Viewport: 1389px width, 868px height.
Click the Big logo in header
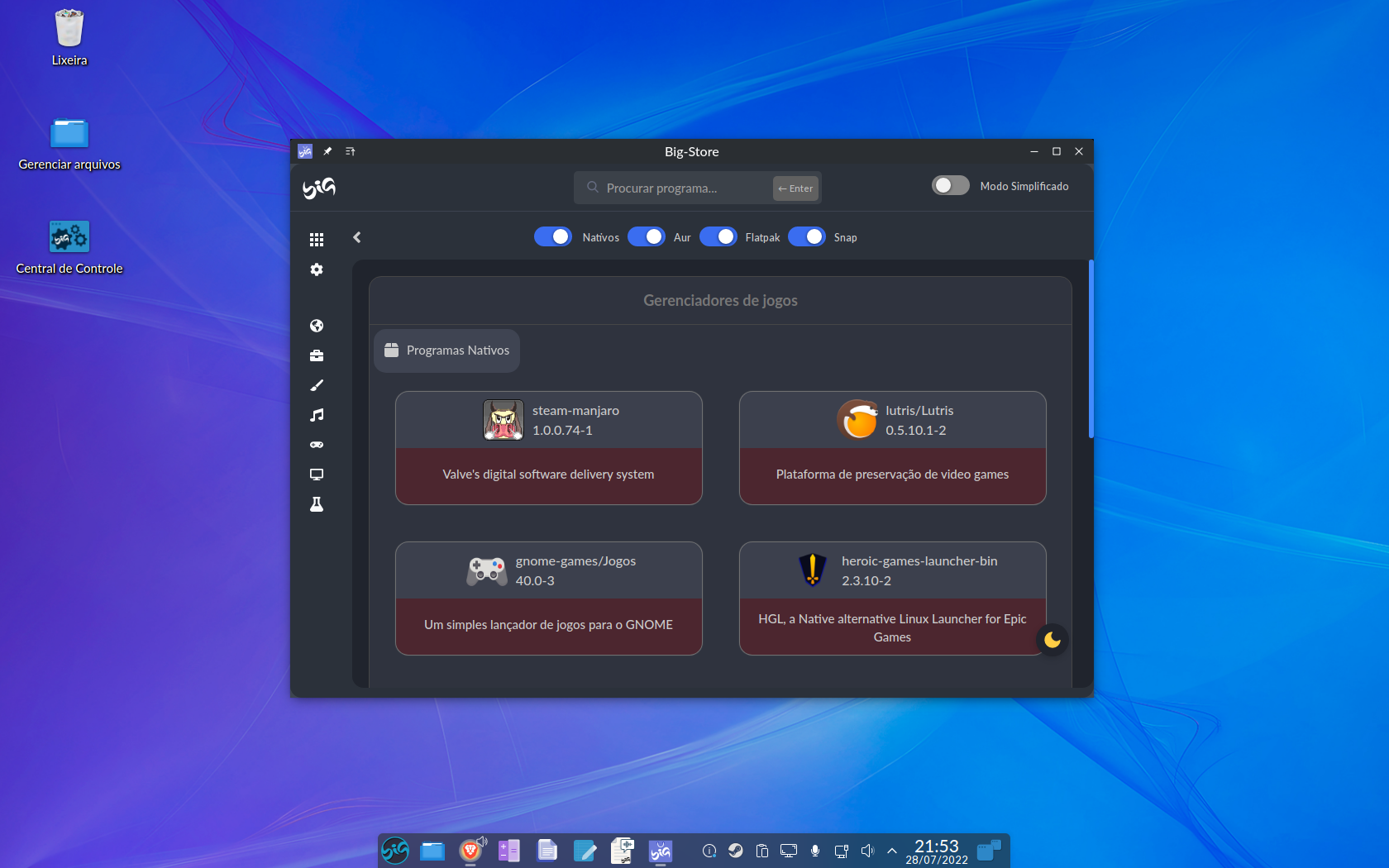pos(319,188)
